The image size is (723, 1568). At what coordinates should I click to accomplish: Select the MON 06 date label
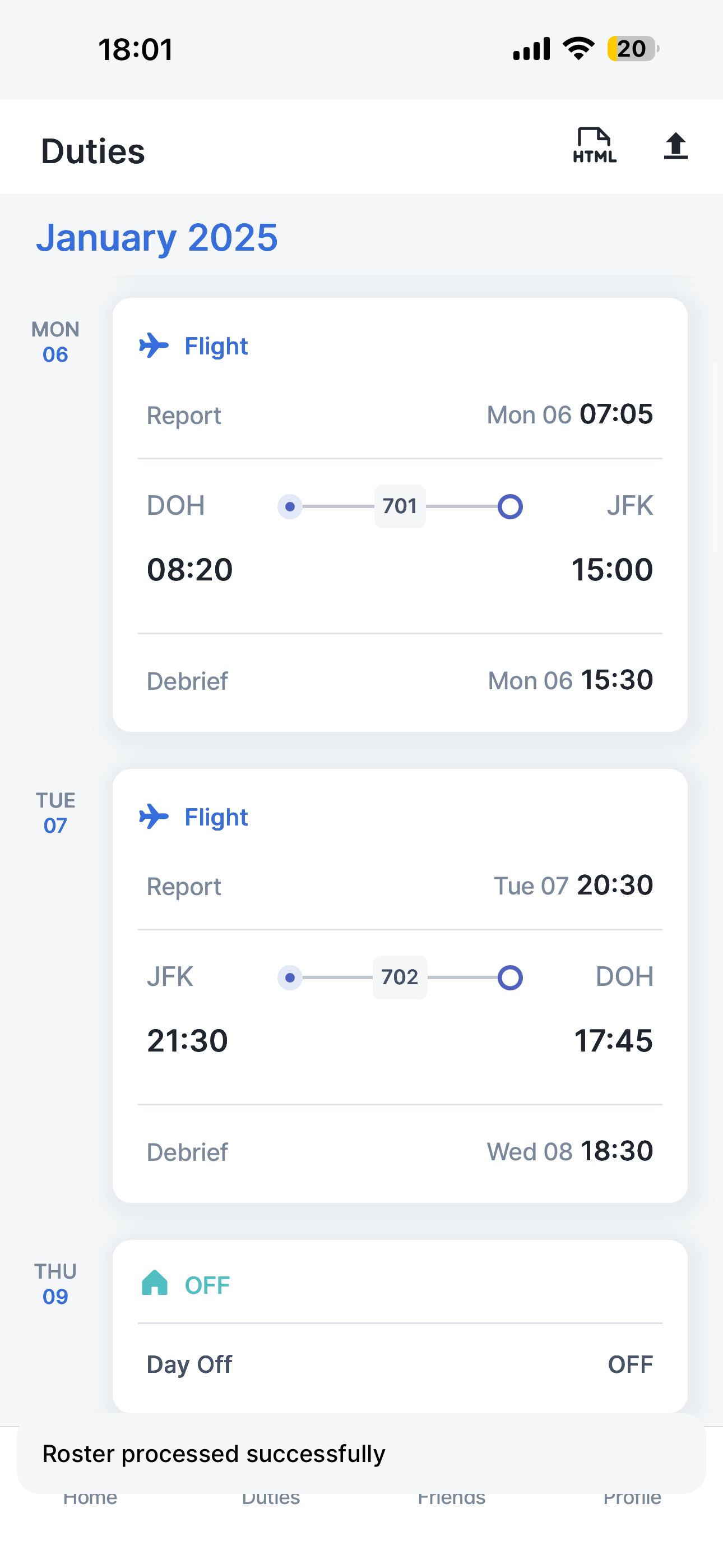click(x=55, y=342)
